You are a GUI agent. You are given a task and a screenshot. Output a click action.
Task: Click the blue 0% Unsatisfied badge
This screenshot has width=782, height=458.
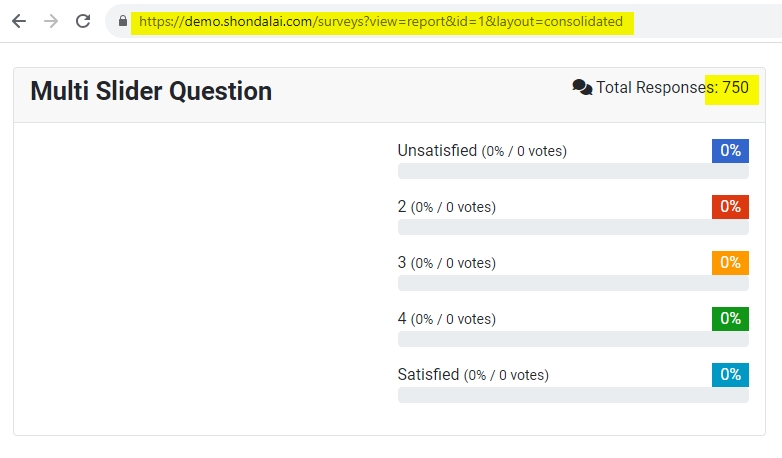coord(730,151)
